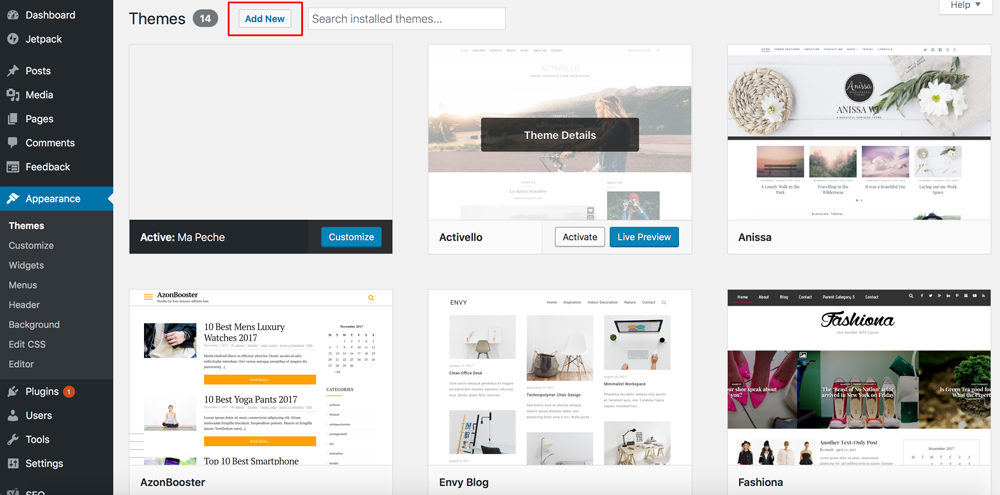Click the Themes page heading
Screen dimensions: 1000x495
[157, 18]
